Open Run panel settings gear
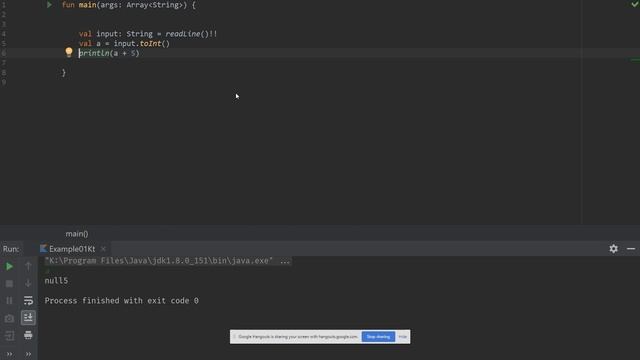Image resolution: width=640 pixels, height=360 pixels. click(613, 249)
